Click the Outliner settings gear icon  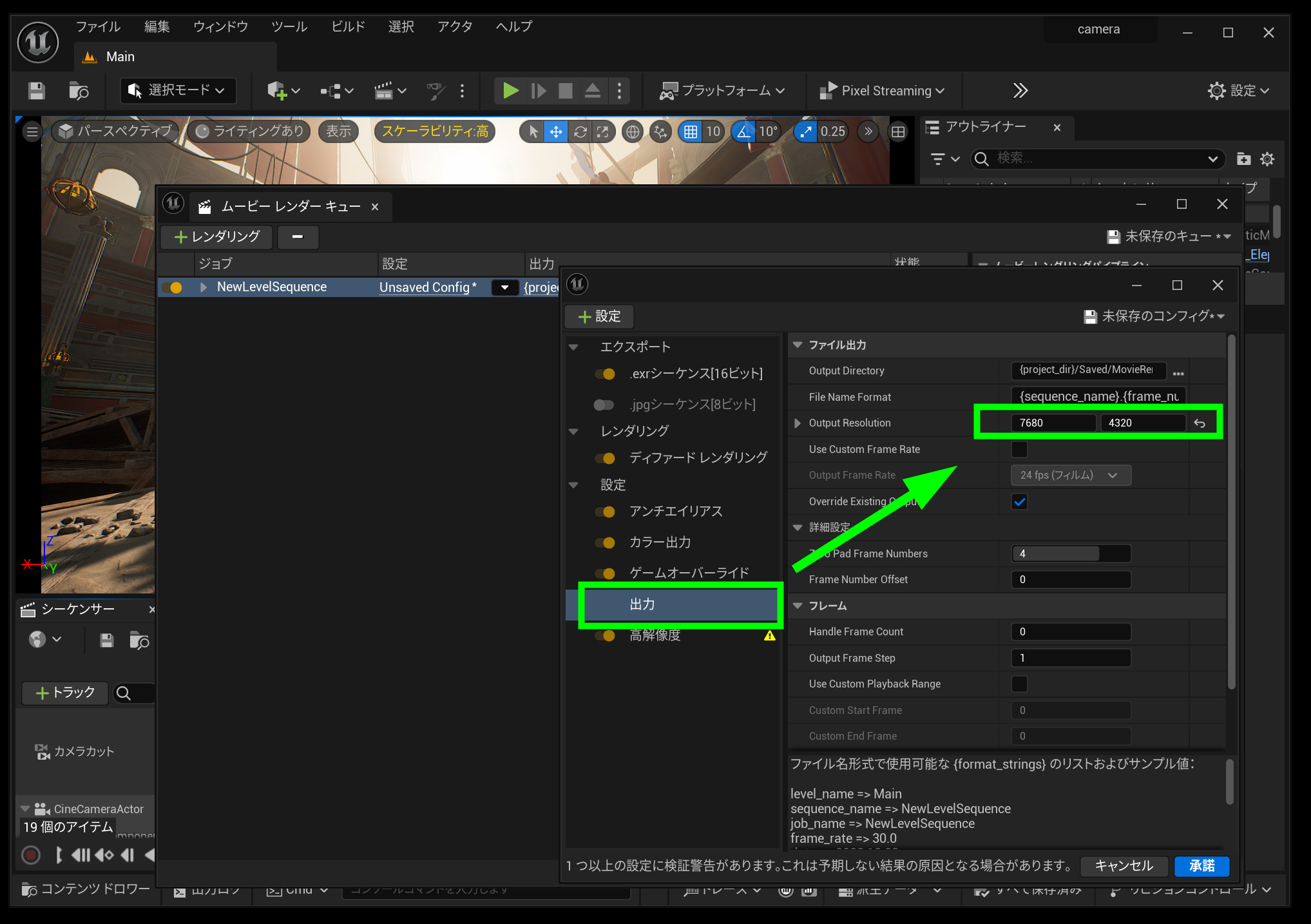pyautogui.click(x=1267, y=159)
